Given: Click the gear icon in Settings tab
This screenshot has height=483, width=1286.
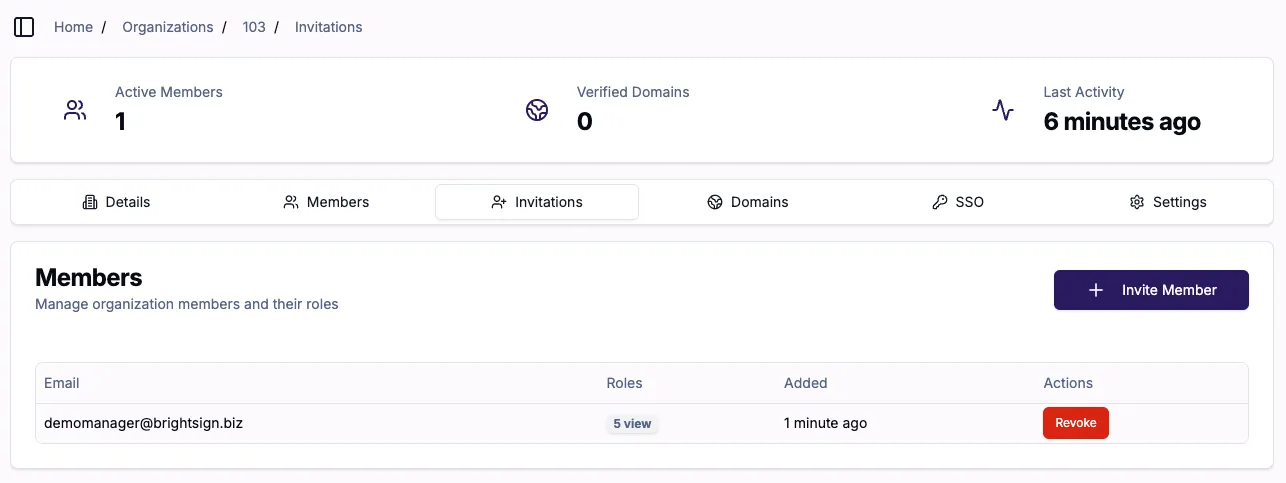Looking at the screenshot, I should pos(1137,202).
